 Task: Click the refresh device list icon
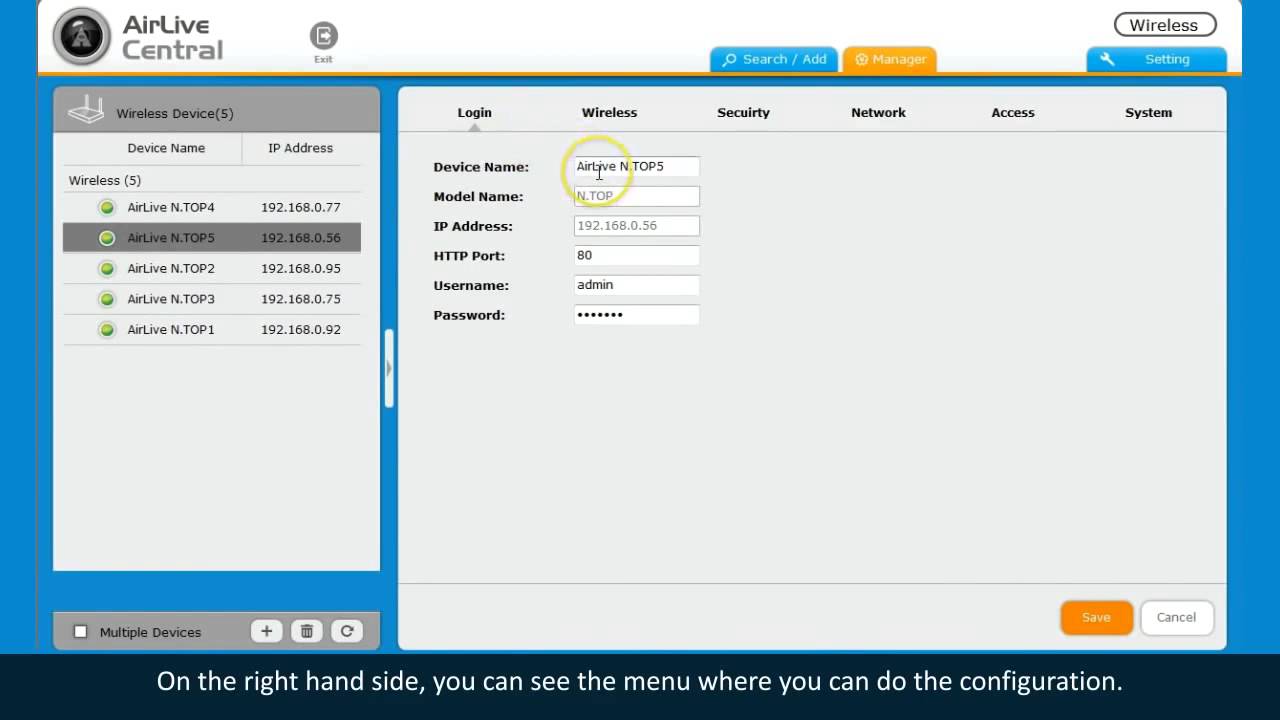[x=347, y=631]
